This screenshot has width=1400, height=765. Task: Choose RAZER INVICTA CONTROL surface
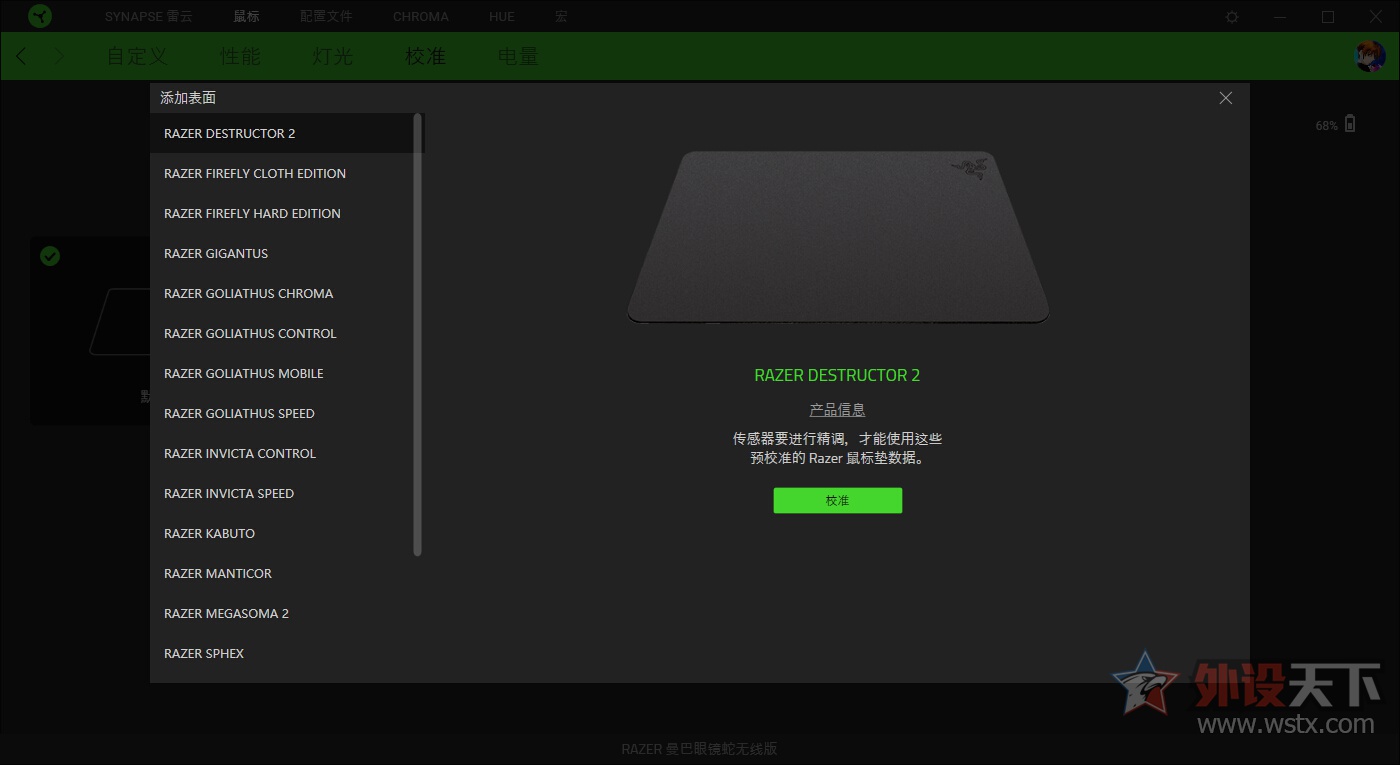pos(282,453)
